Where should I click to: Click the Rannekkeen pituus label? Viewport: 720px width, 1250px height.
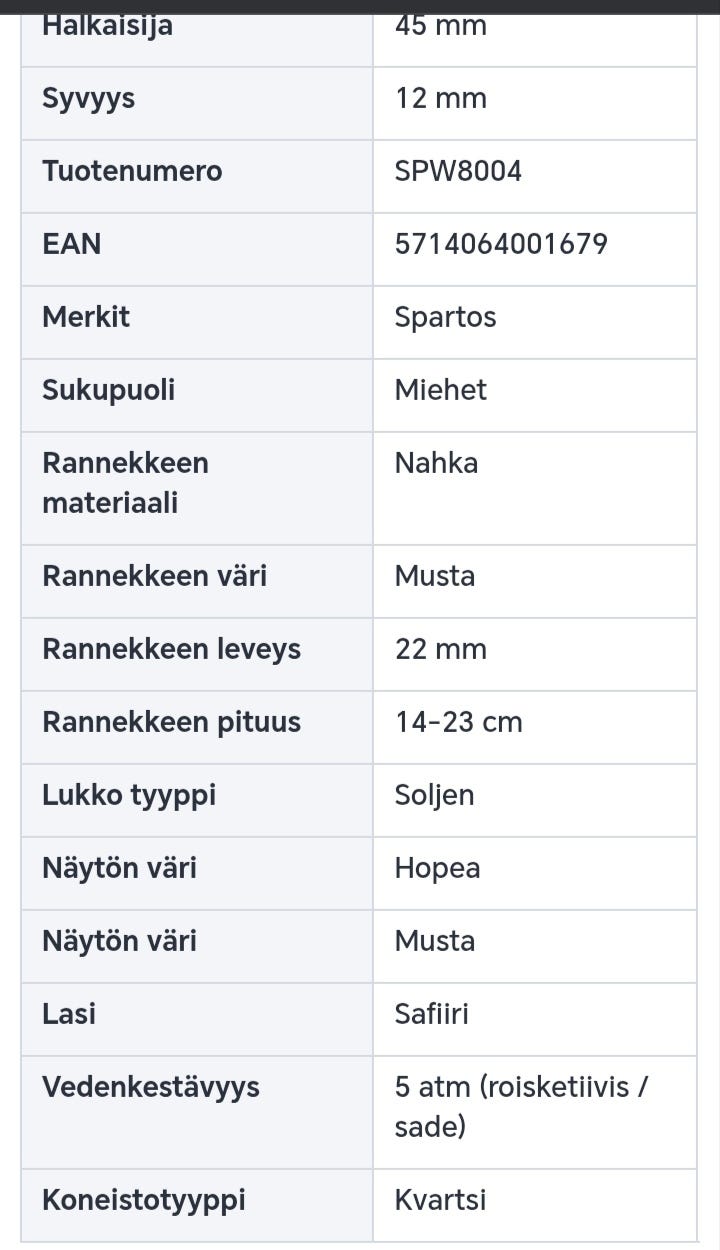(171, 722)
